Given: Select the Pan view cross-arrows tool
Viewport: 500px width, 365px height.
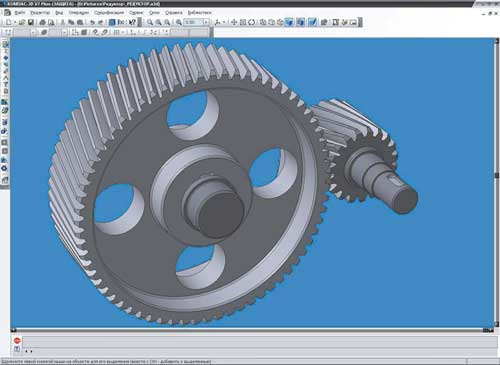Looking at the screenshot, I should (x=234, y=22).
